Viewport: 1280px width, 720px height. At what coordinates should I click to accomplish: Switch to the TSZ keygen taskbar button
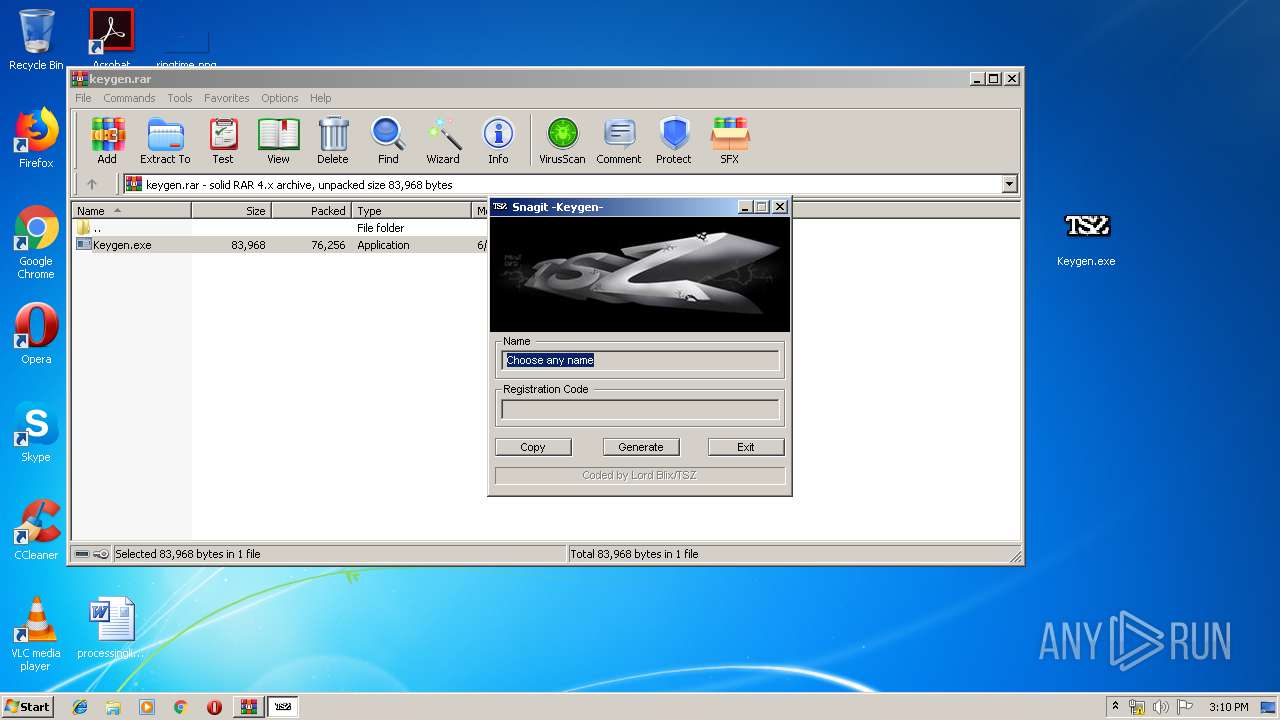[283, 707]
